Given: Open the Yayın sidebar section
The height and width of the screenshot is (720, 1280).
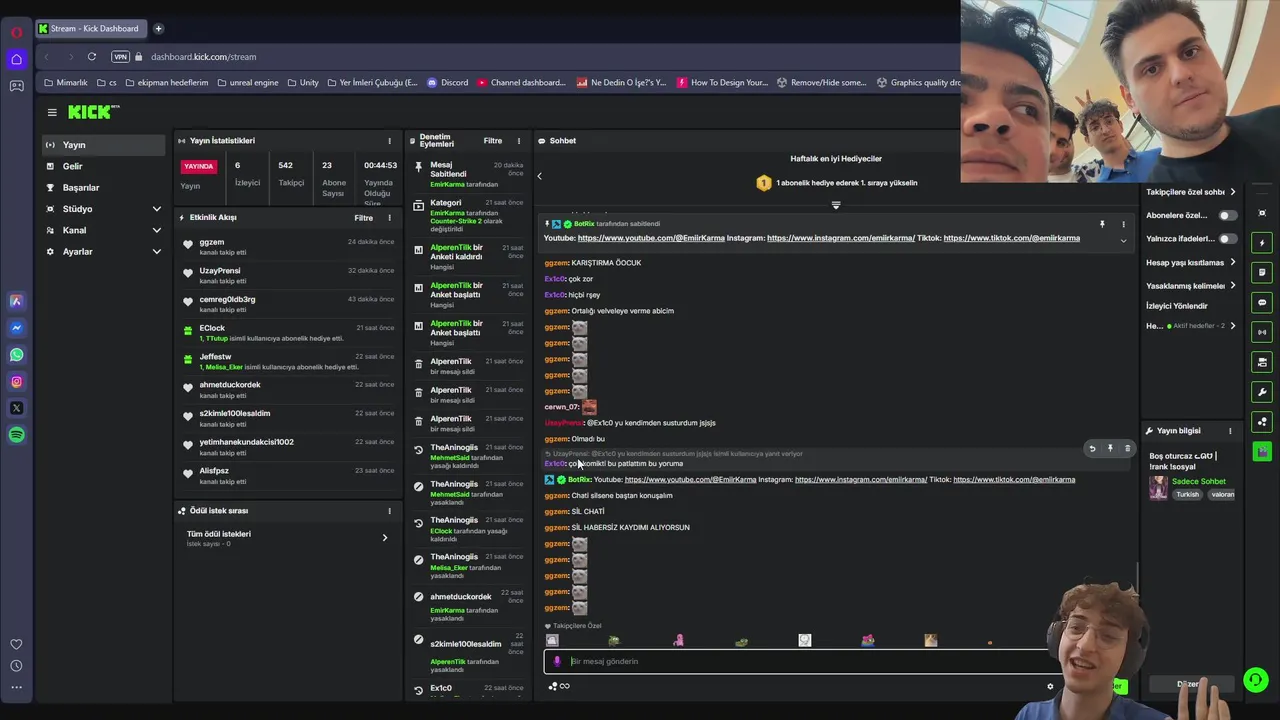Looking at the screenshot, I should pos(103,145).
